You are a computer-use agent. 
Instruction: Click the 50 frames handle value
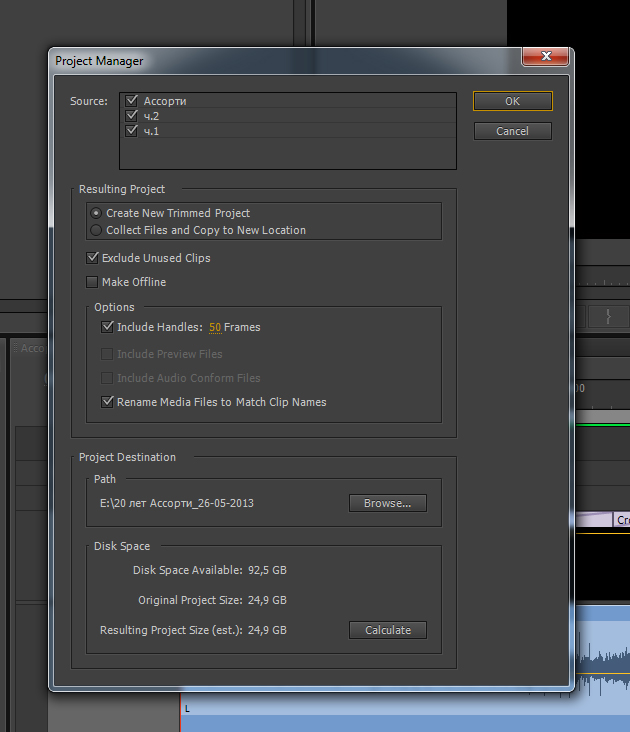pos(215,327)
